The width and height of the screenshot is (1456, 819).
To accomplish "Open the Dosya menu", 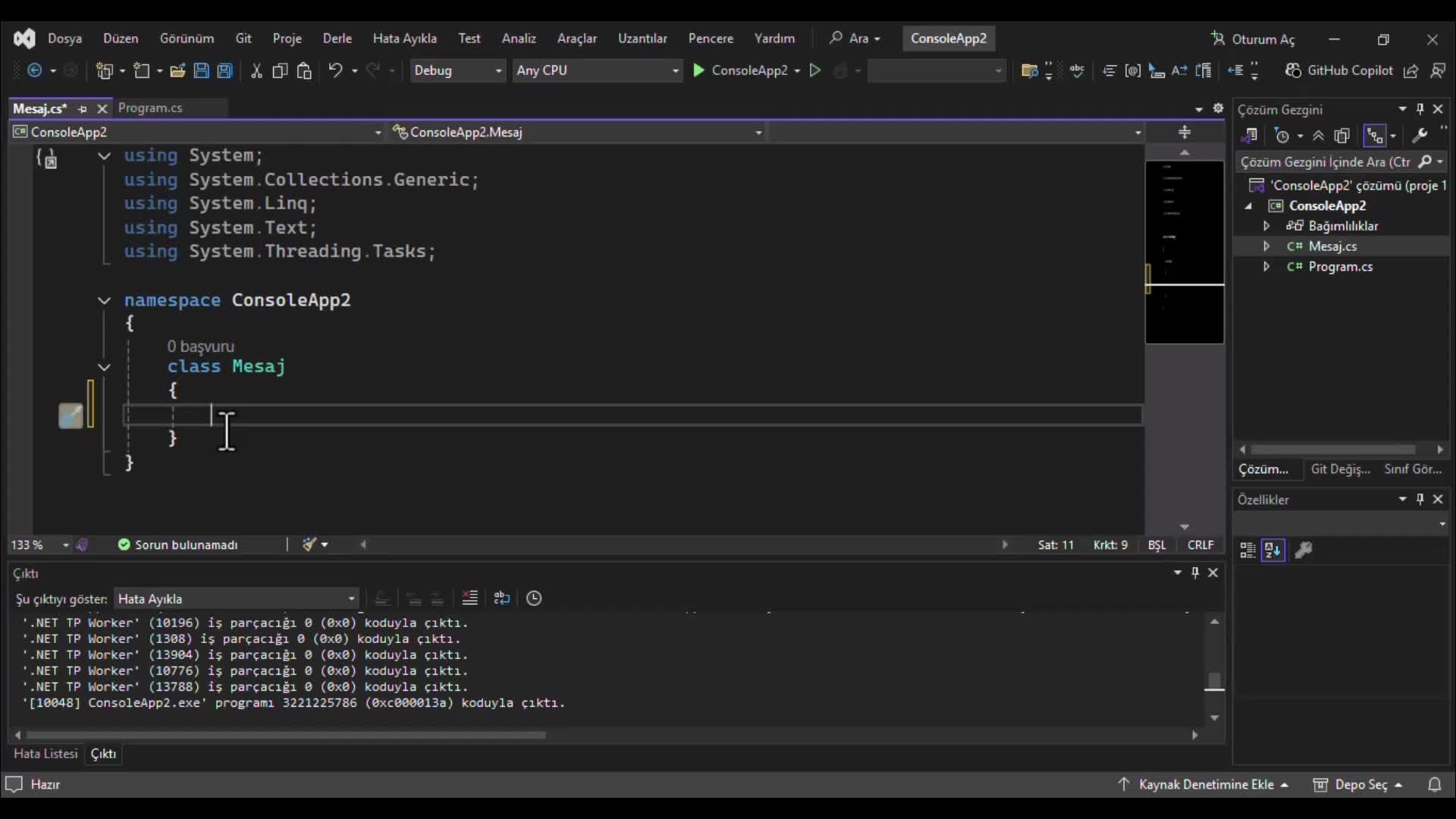I will click(x=64, y=39).
